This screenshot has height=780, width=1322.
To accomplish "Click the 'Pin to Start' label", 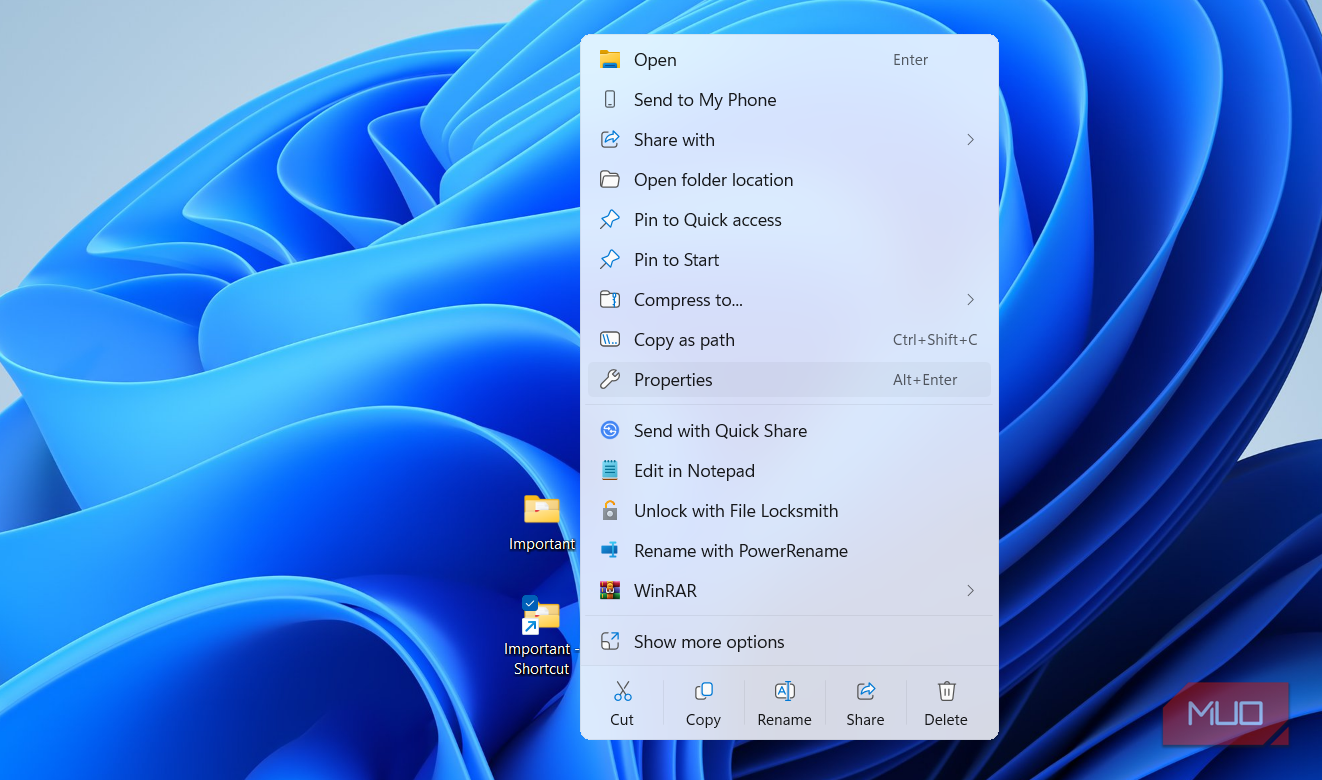I will tap(677, 260).
